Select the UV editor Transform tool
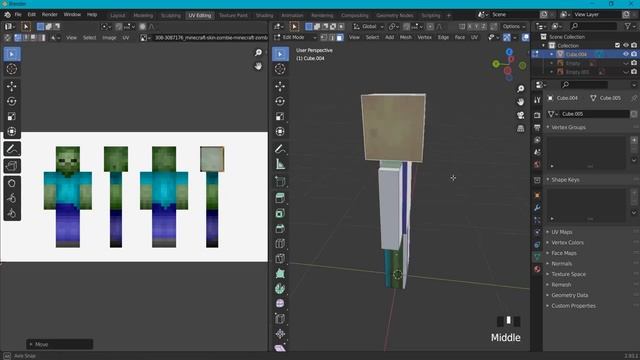This screenshot has height=360, width=640. 12,131
